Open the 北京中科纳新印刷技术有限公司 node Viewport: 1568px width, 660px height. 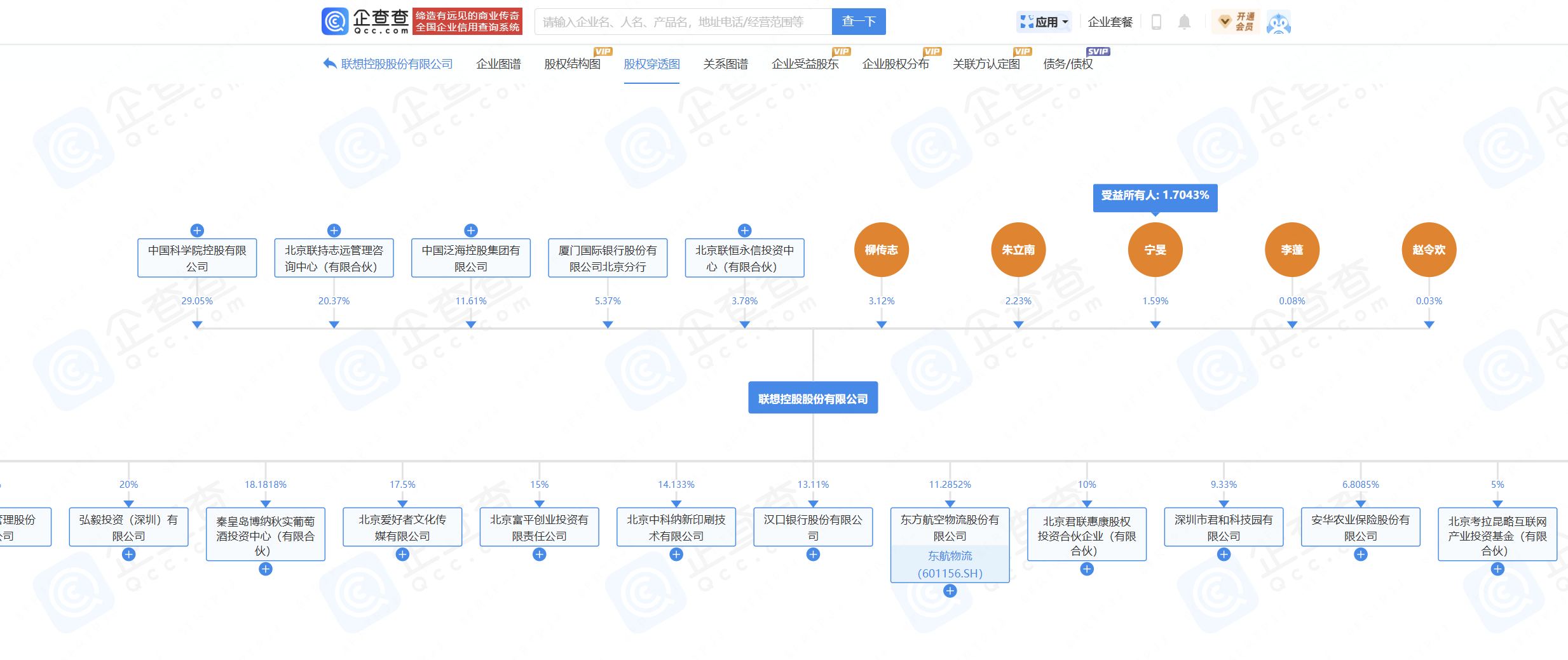pos(676,527)
